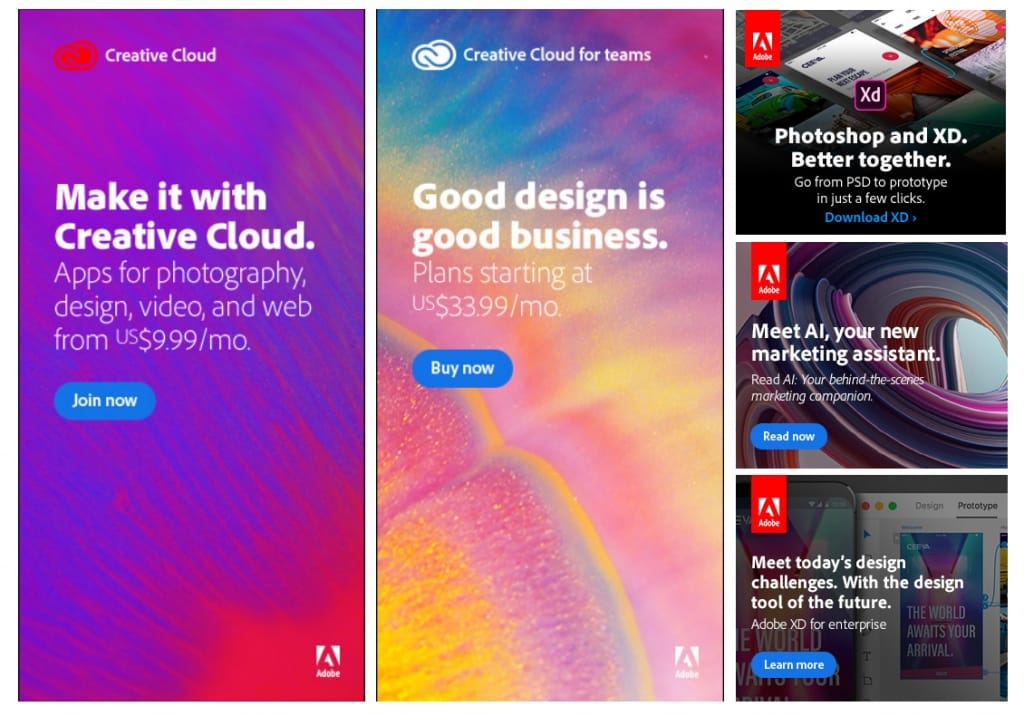Screen dimensions: 1024x716
Task: Click the red Creative Cloud logo icon
Action: (x=76, y=56)
